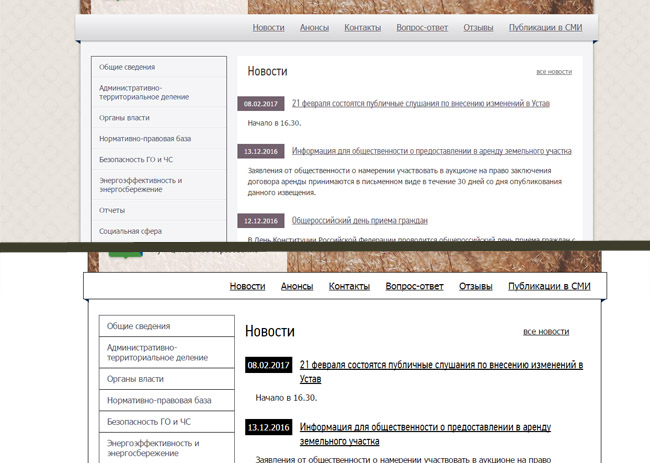This screenshot has height=463, width=650.
Task: Open Общие сведения in the black-bordered sidebar menu
Action: 138,326
